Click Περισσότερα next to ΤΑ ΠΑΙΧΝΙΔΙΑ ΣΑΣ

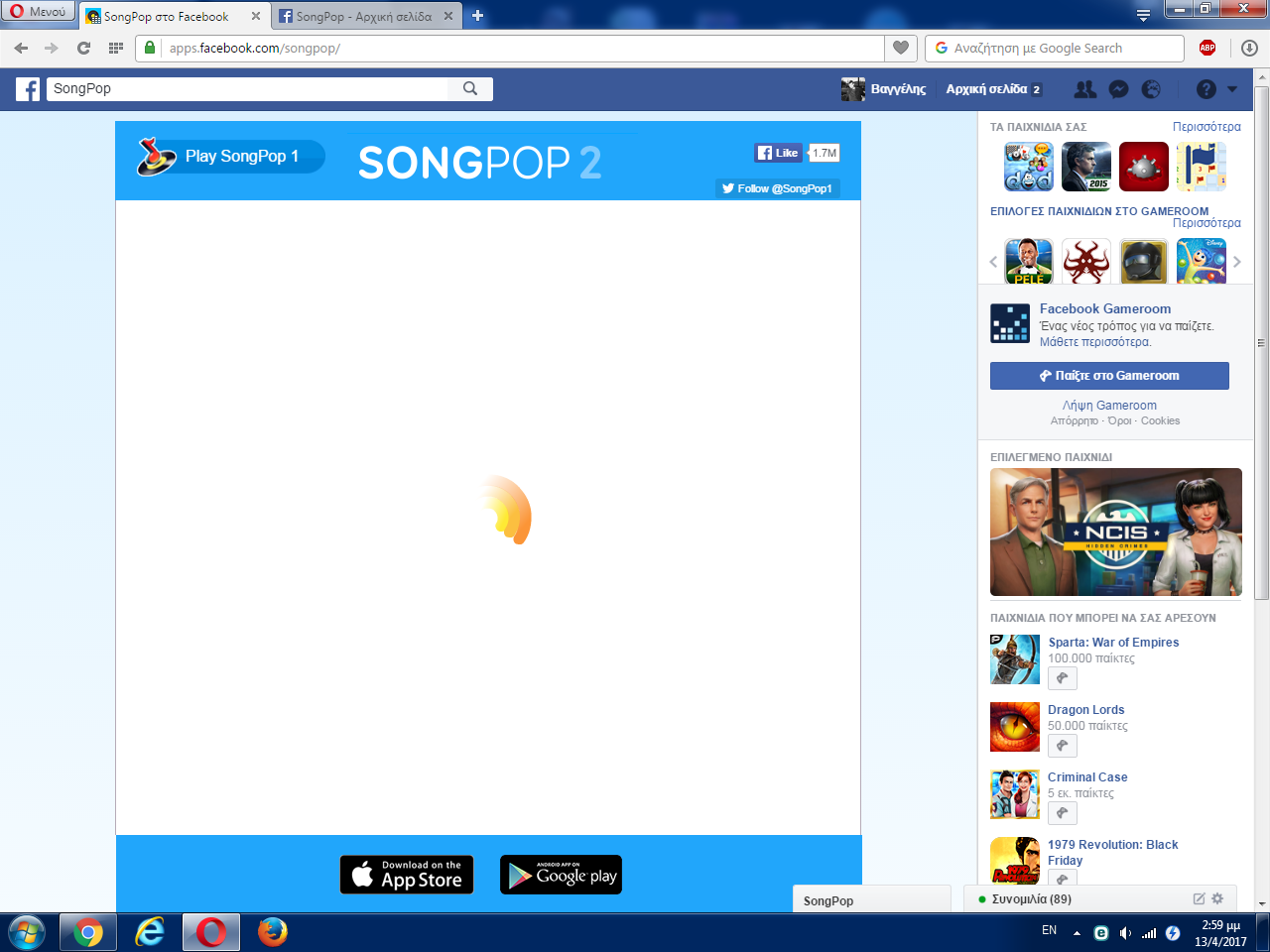pyautogui.click(x=1206, y=127)
